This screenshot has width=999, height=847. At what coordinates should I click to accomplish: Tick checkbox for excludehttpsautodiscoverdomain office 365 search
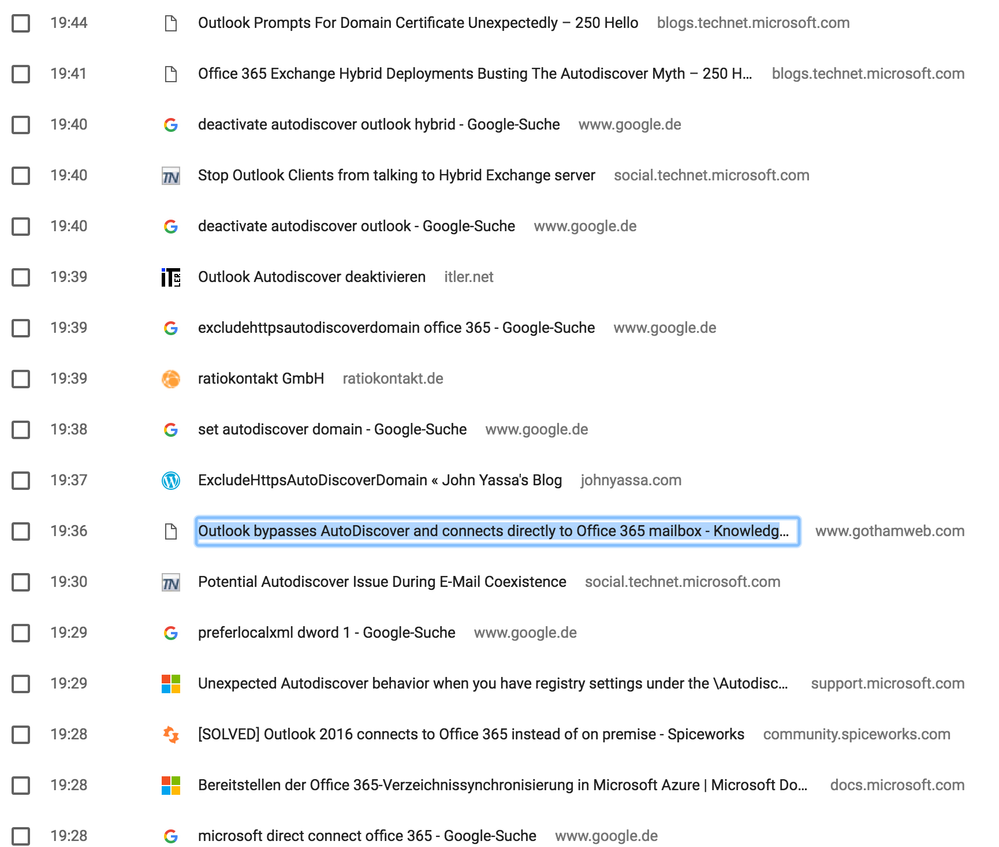tap(21, 328)
